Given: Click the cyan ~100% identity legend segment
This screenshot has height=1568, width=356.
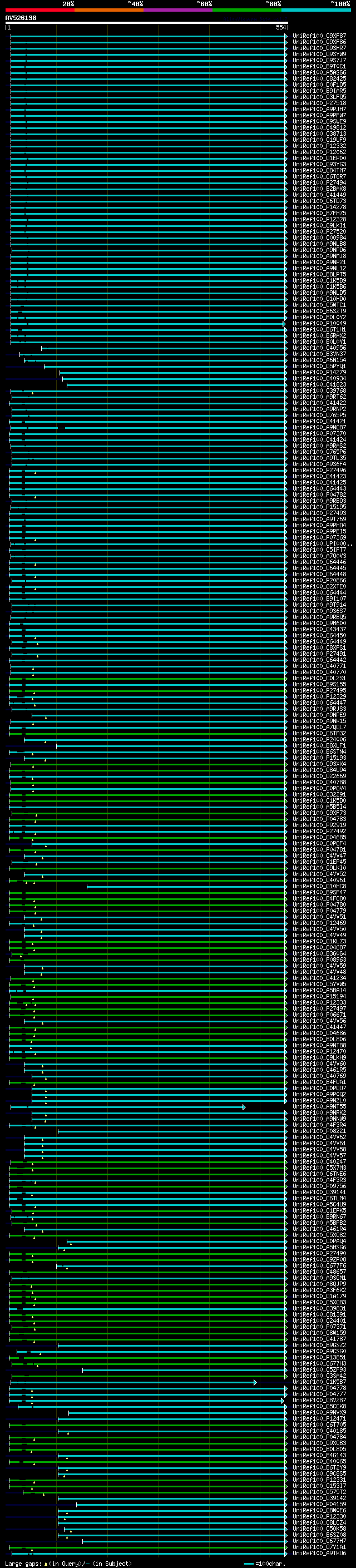Looking at the screenshot, I should (x=316, y=10).
